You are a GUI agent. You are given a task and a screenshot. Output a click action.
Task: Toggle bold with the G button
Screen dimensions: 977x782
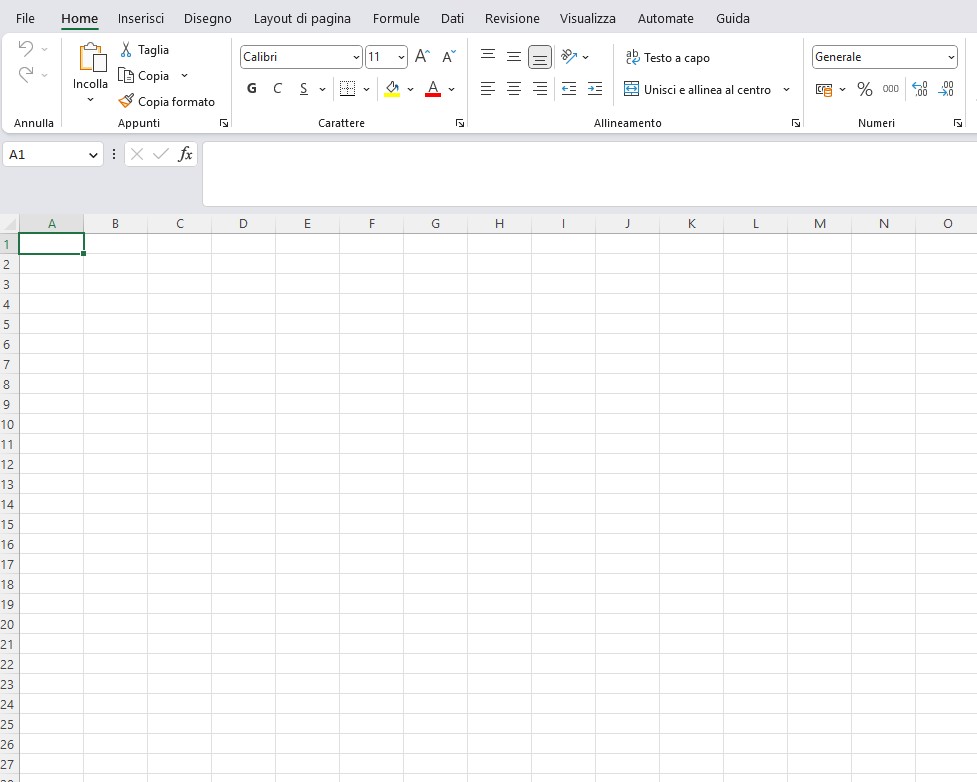(x=251, y=89)
